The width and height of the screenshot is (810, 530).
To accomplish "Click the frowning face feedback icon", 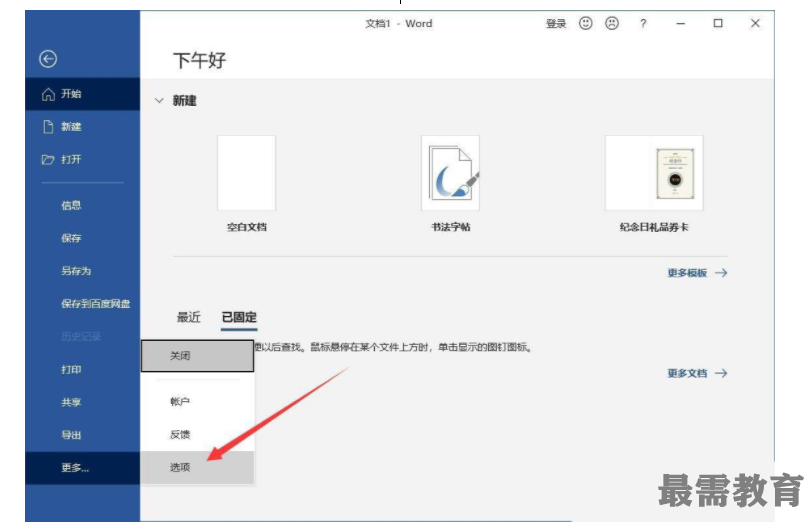I will 612,23.
